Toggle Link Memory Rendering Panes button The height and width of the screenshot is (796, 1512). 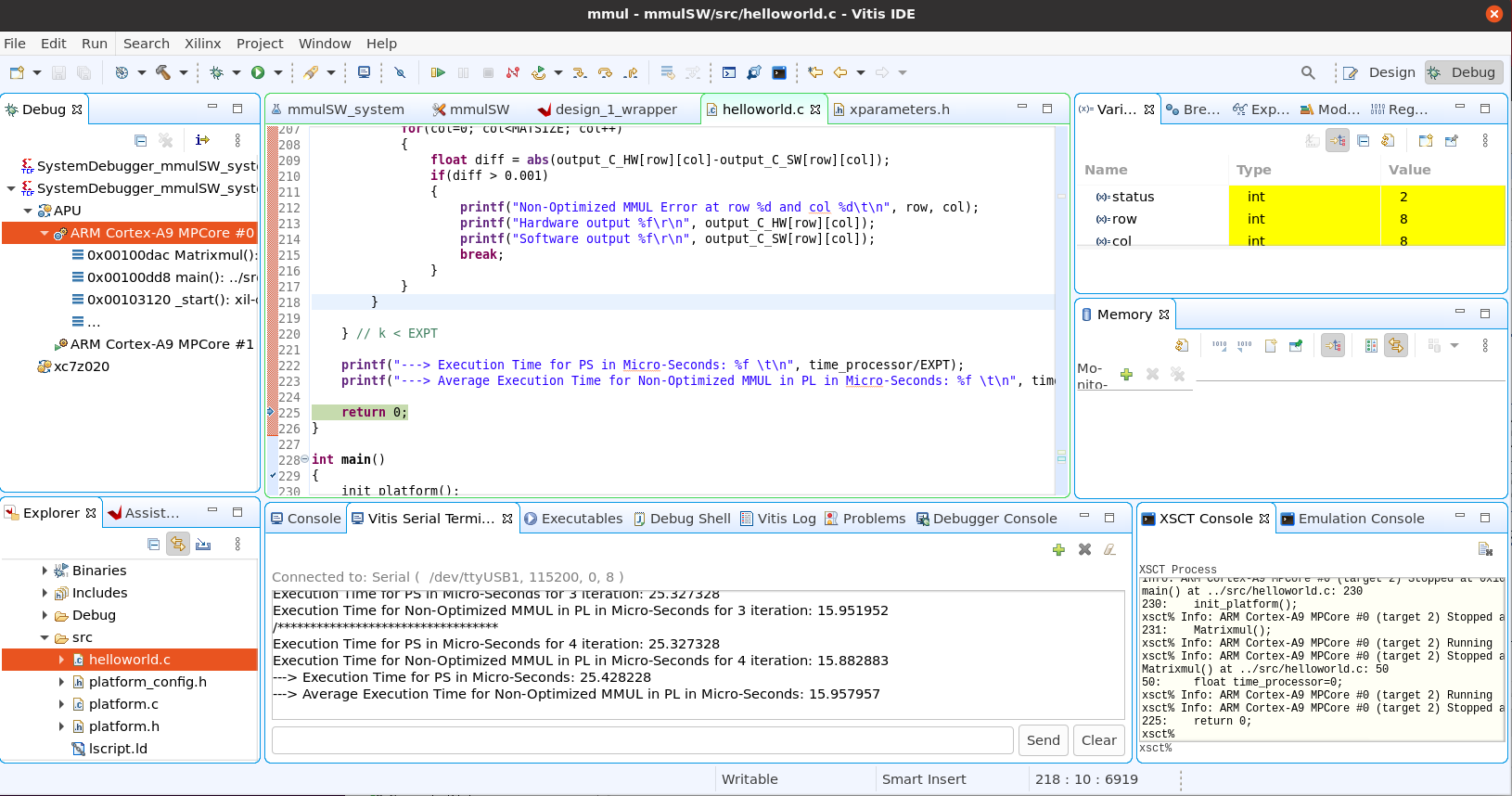1395,345
